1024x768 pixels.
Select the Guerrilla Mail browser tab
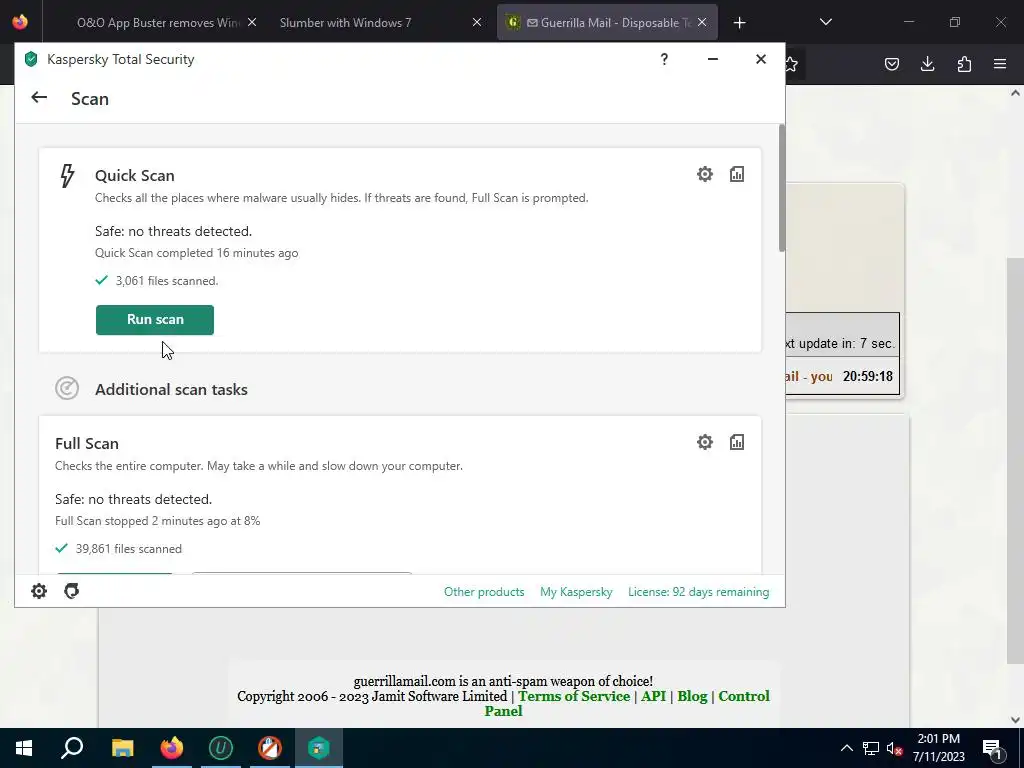tap(607, 23)
